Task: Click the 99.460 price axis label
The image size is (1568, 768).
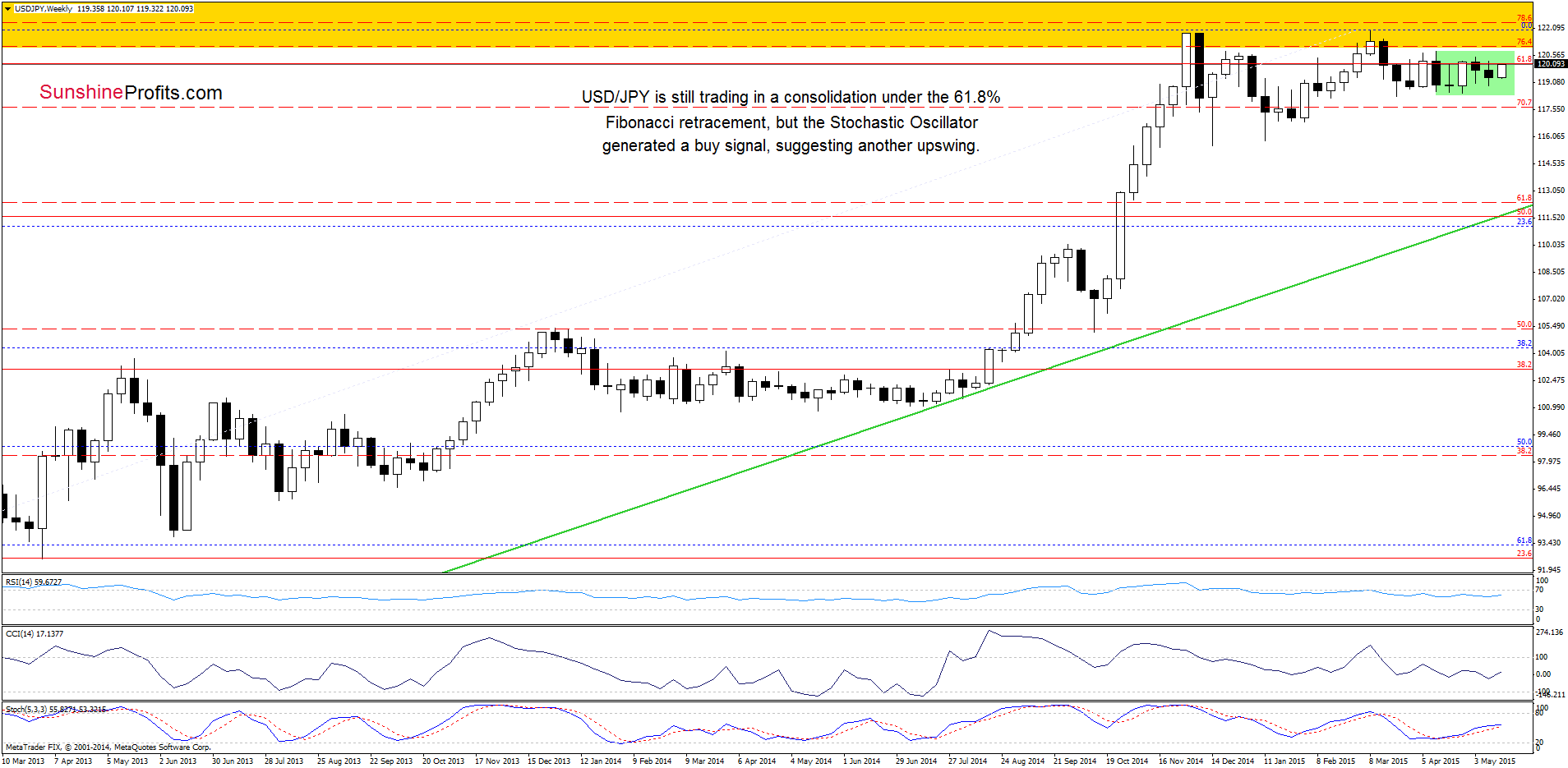Action: (x=1549, y=435)
